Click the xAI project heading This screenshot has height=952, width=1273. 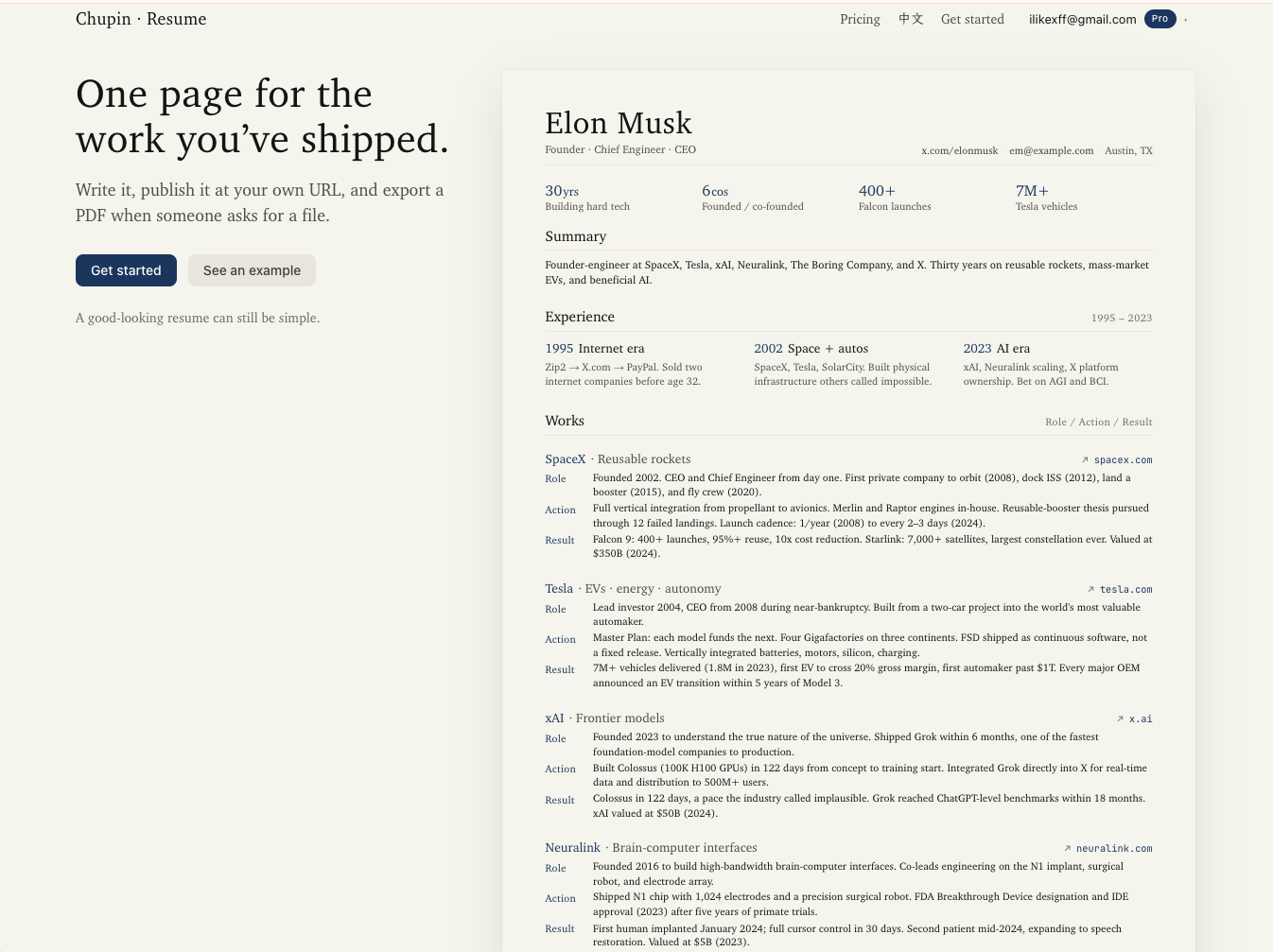coord(554,718)
